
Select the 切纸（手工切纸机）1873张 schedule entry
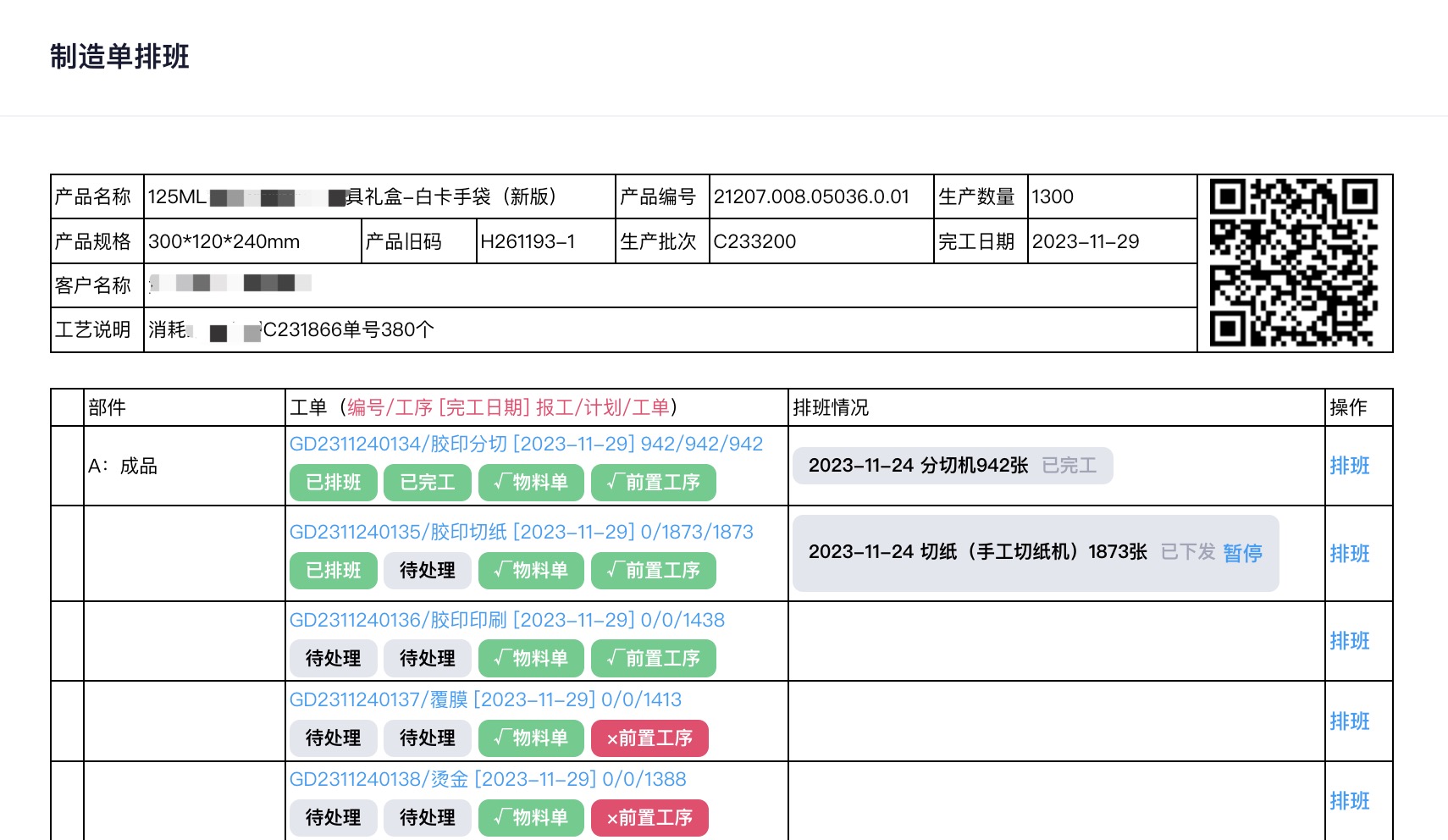977,553
